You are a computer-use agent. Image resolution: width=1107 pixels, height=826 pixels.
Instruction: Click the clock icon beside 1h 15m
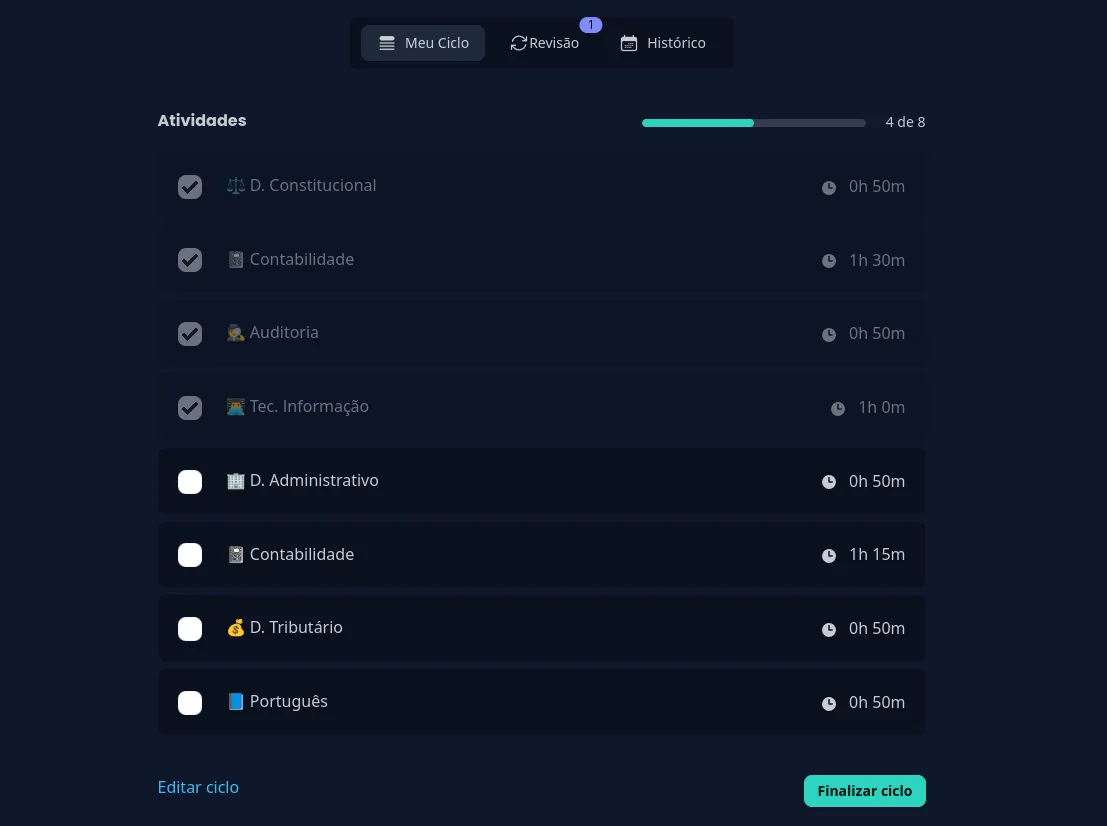(x=829, y=555)
